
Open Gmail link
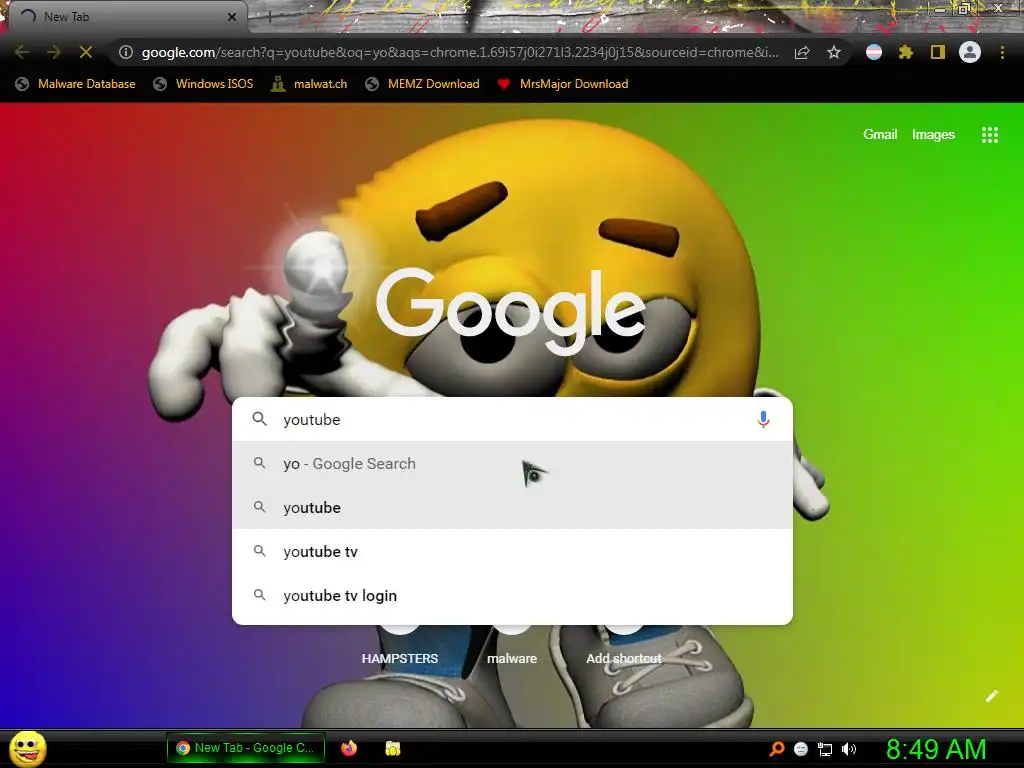click(x=880, y=135)
